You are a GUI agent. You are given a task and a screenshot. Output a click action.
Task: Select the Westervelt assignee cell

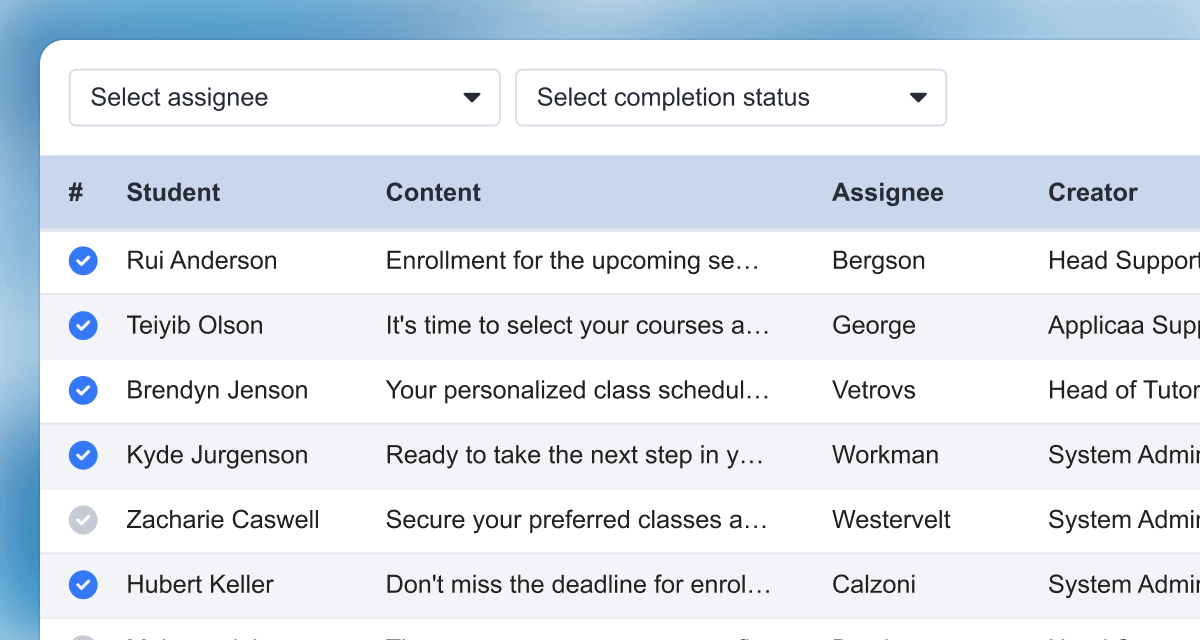(891, 520)
